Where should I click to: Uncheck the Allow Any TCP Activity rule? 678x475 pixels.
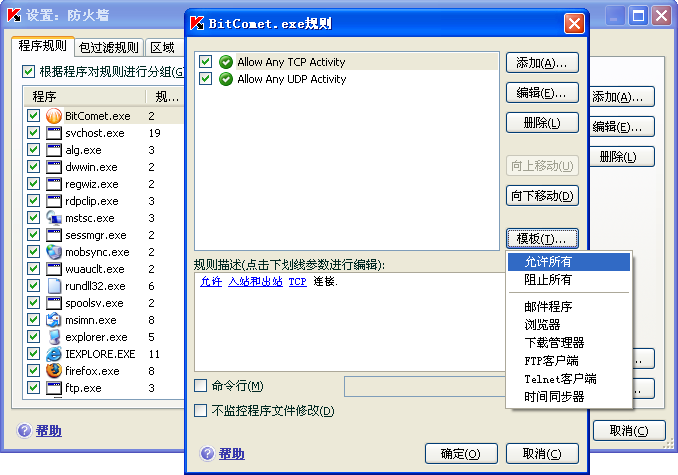(205, 62)
